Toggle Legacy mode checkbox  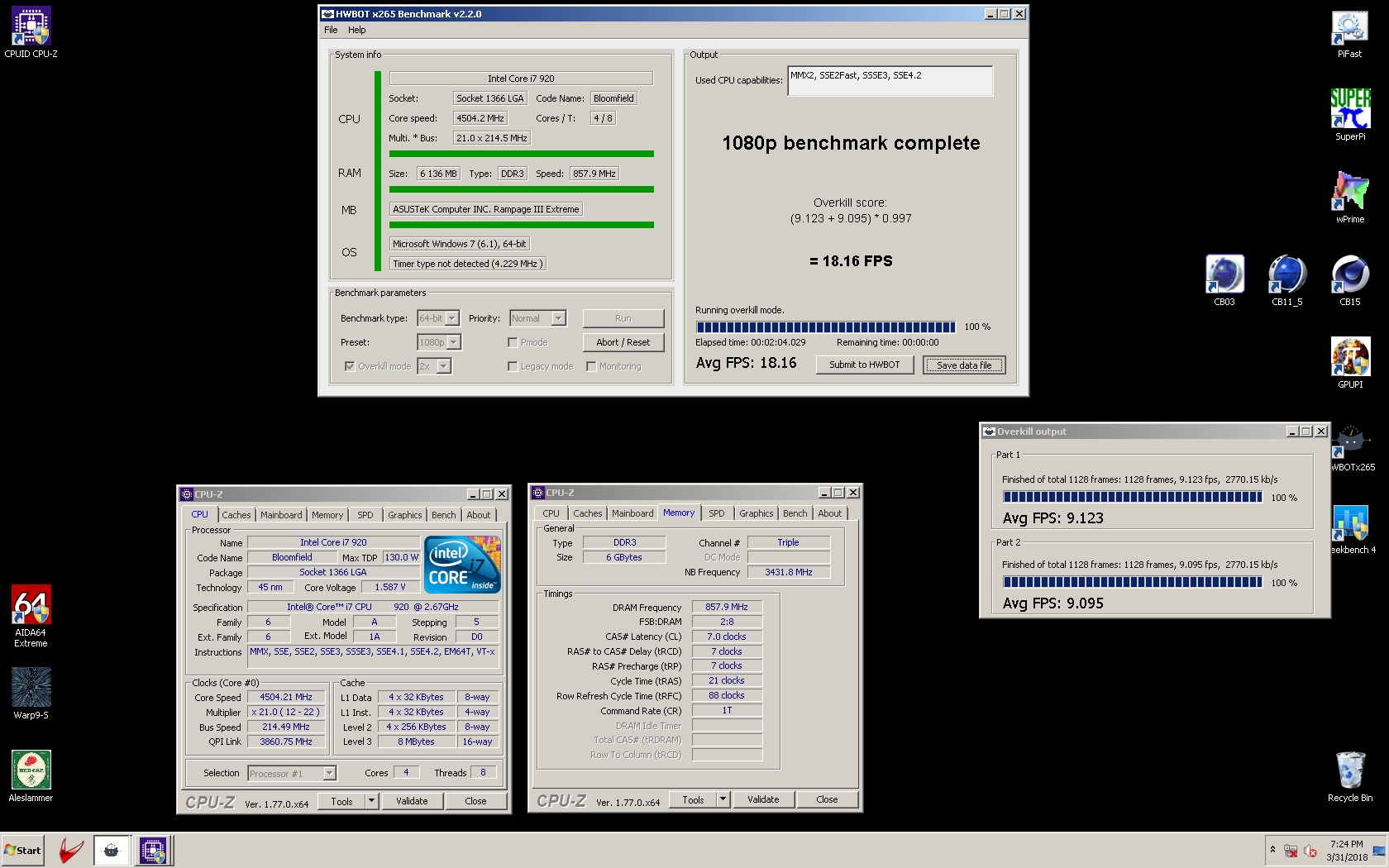point(513,366)
